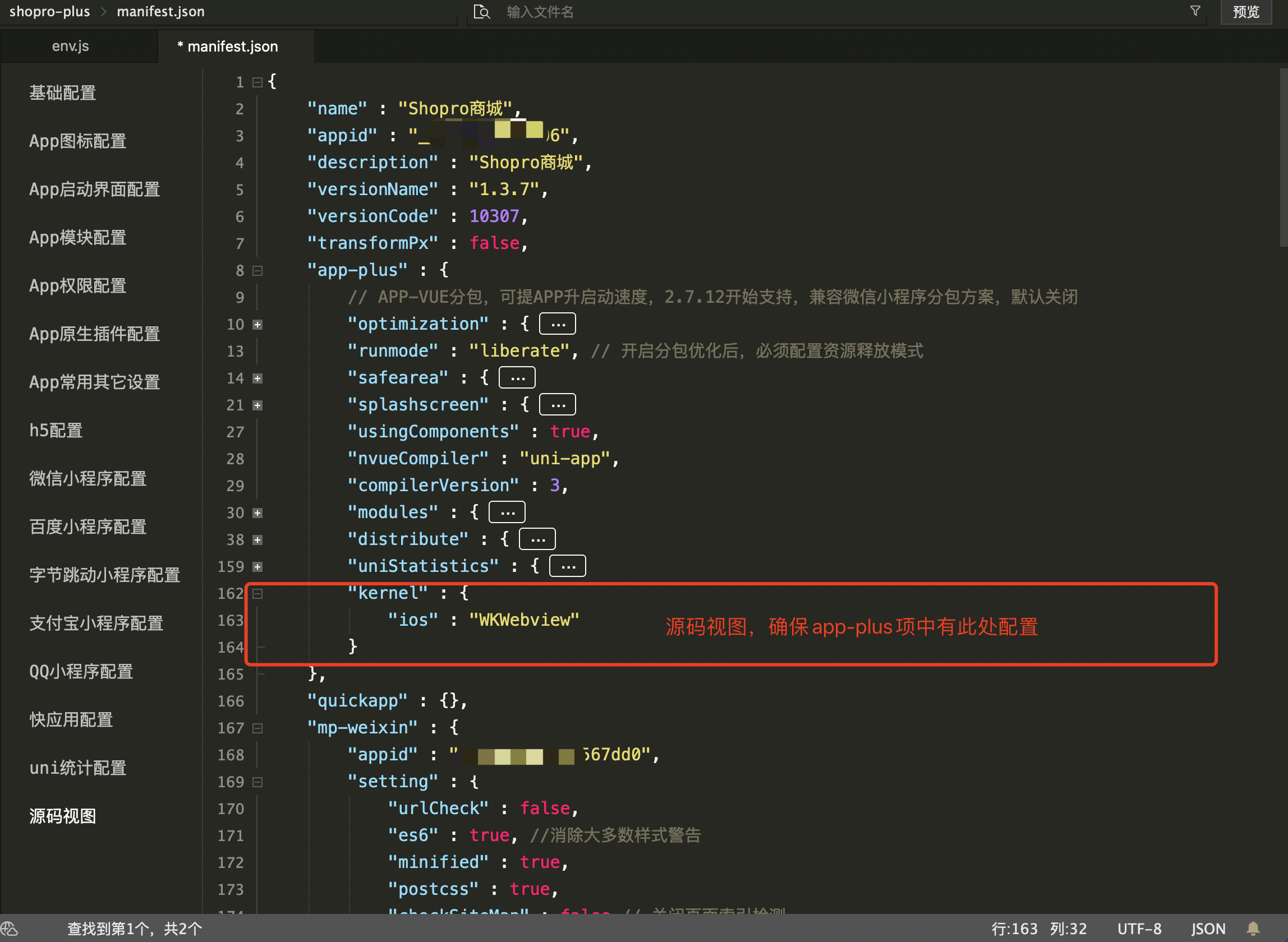Select 源码视图 source view in sidebar

click(63, 816)
